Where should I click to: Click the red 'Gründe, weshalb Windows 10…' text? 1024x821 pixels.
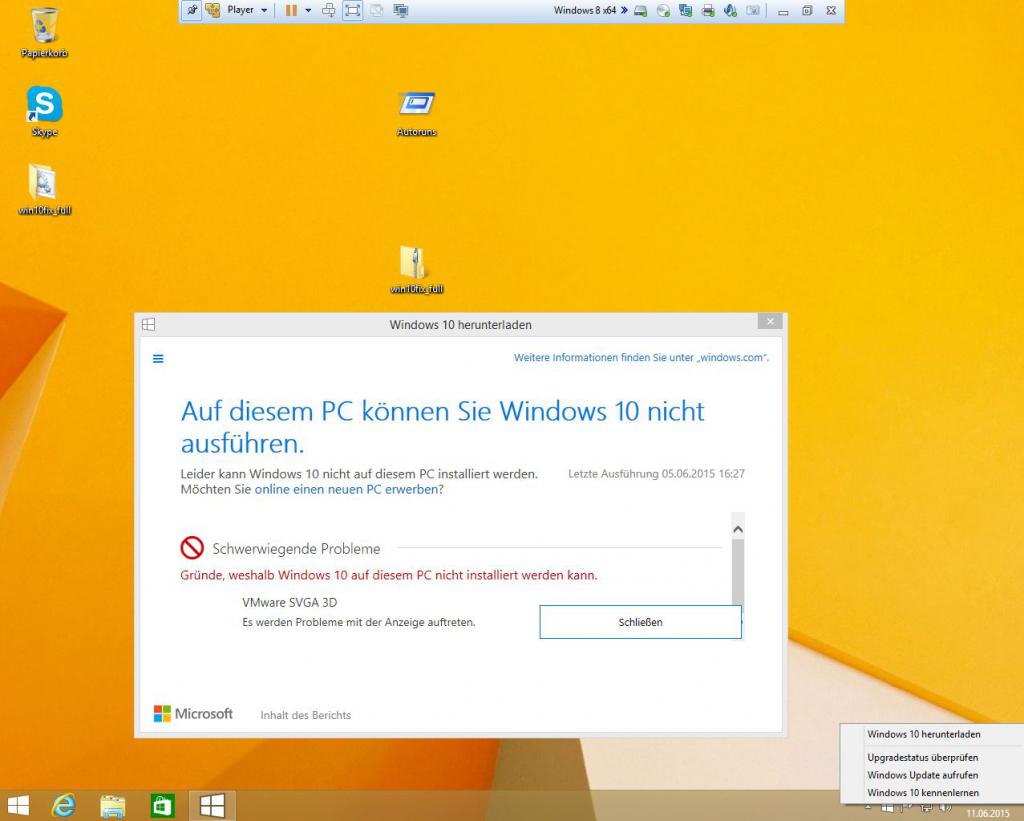(x=389, y=575)
